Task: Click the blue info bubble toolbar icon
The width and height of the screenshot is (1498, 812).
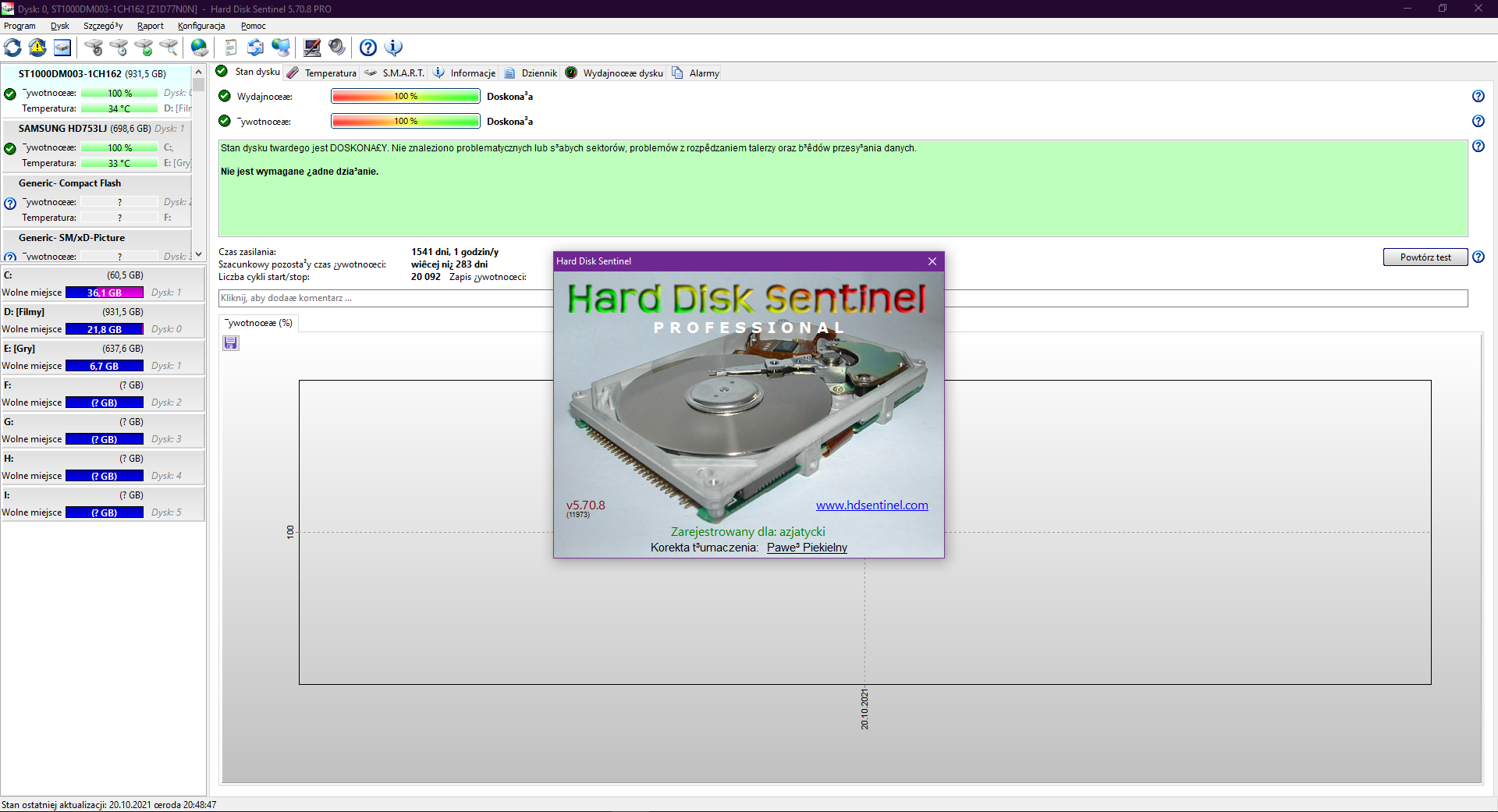Action: 393,48
